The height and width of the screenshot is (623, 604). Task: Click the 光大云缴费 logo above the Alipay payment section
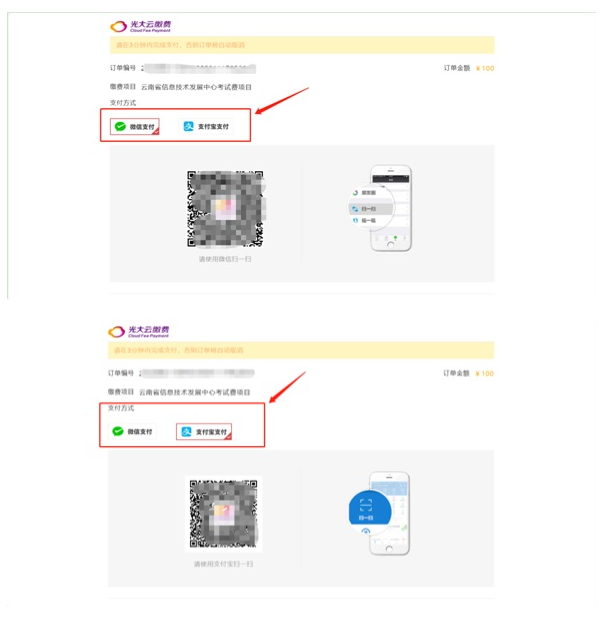tap(138, 332)
